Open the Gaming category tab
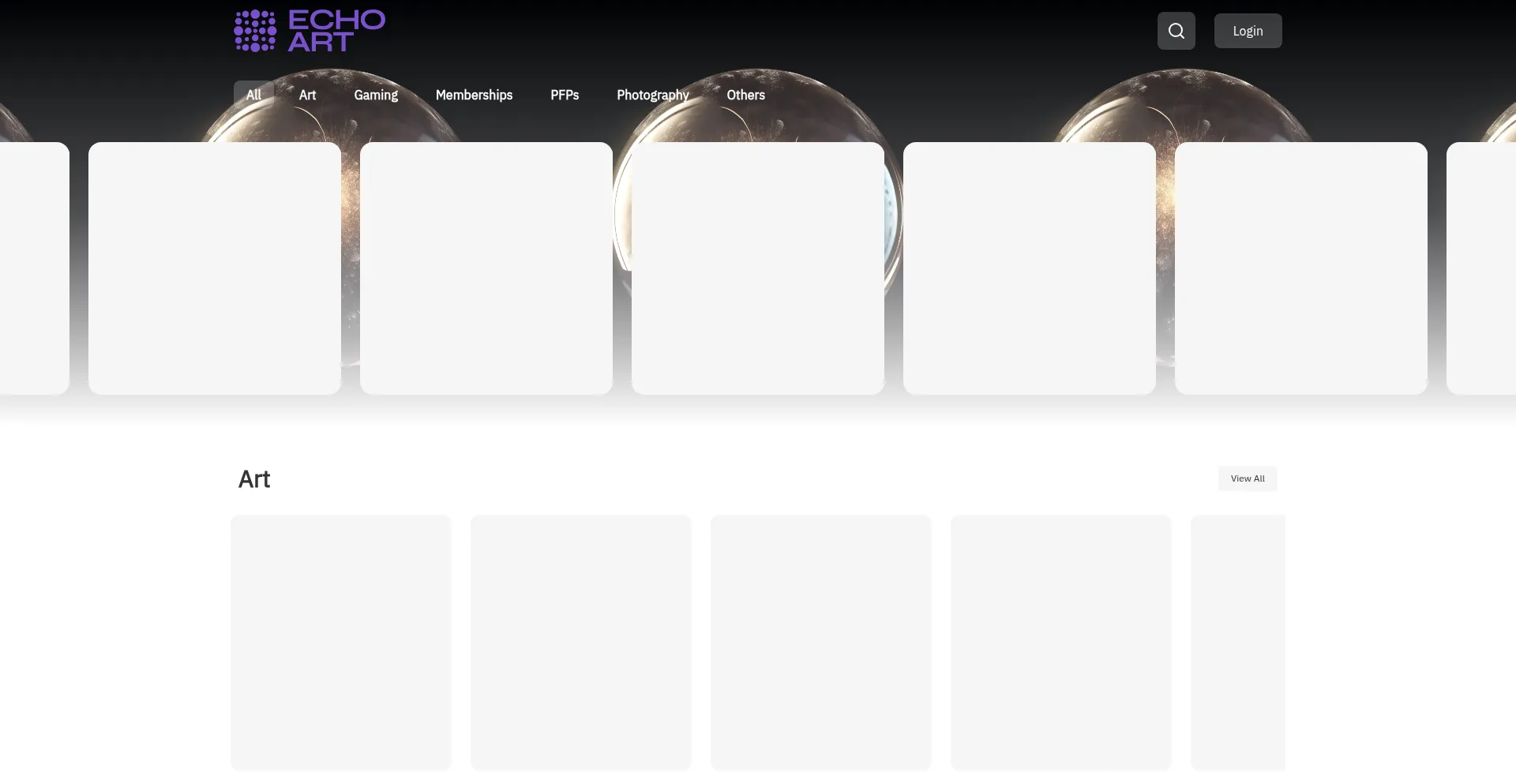1516x784 pixels. click(376, 95)
